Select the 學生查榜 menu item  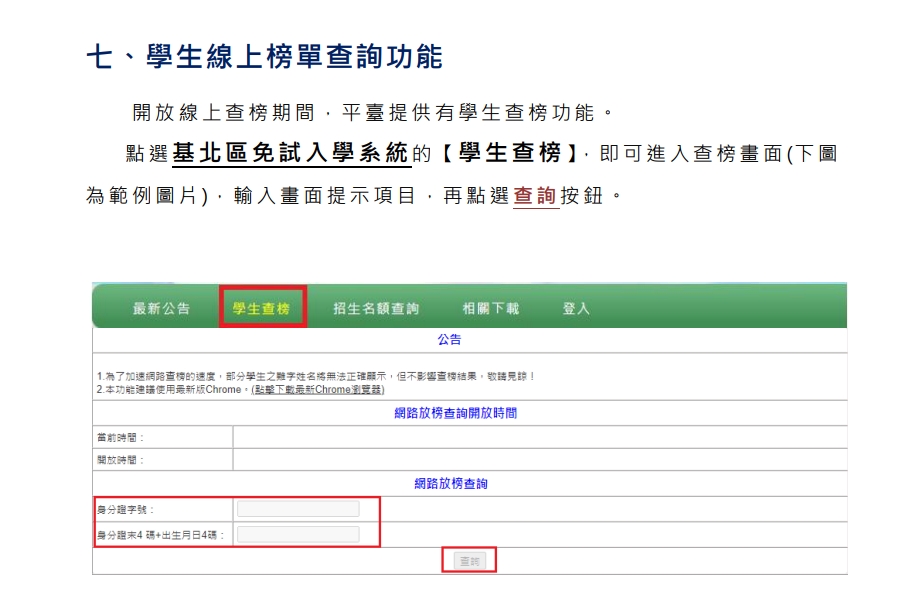[261, 308]
